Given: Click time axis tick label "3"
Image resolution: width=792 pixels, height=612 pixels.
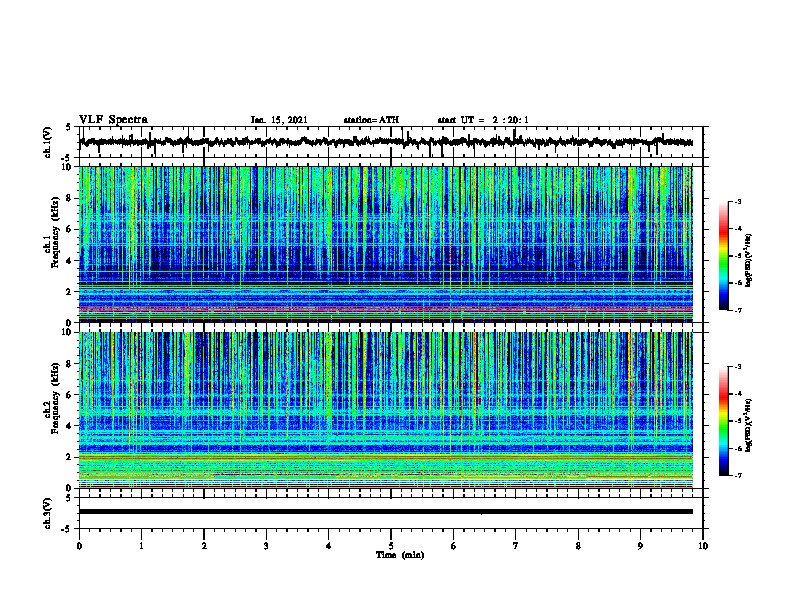Looking at the screenshot, I should click(266, 546).
